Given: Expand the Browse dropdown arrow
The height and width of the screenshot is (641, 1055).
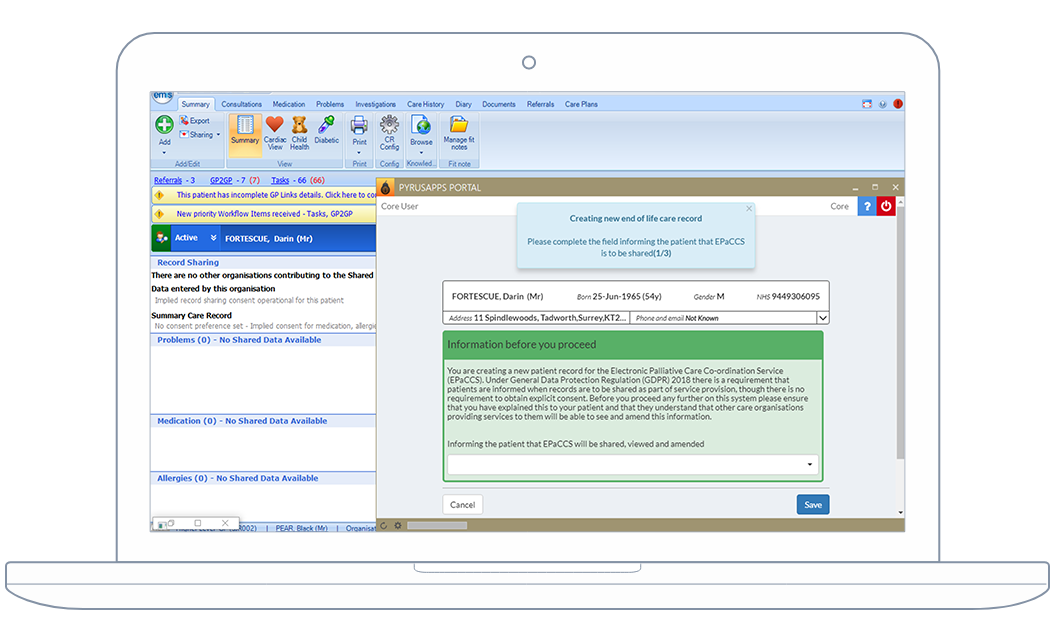Looking at the screenshot, I should point(421,153).
